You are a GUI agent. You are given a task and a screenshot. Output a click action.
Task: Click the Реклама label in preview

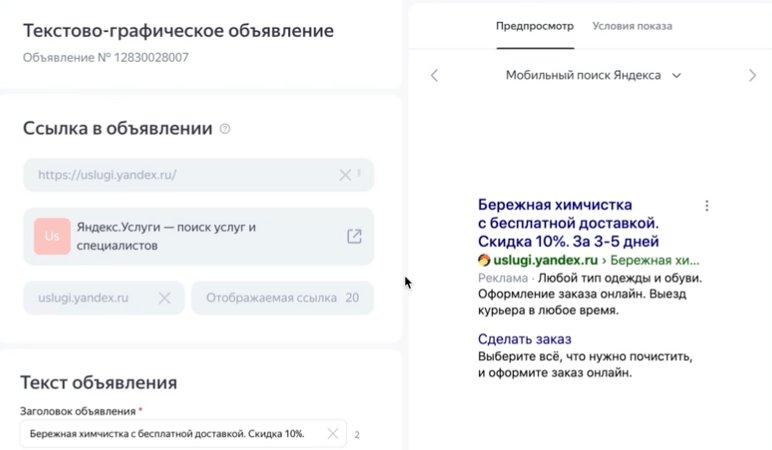point(503,278)
